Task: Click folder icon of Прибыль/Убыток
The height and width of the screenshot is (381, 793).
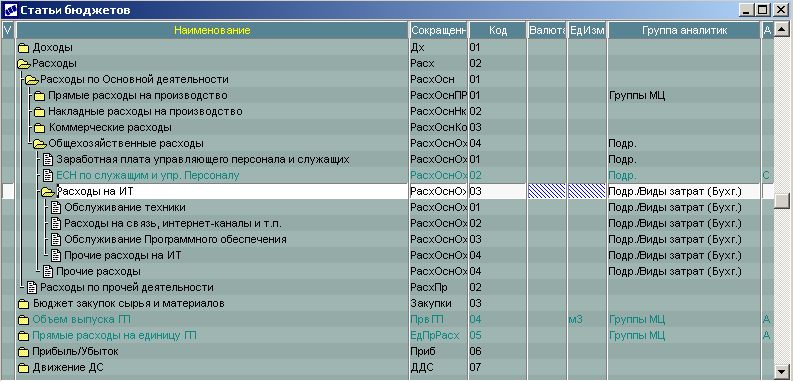Action: click(x=24, y=352)
